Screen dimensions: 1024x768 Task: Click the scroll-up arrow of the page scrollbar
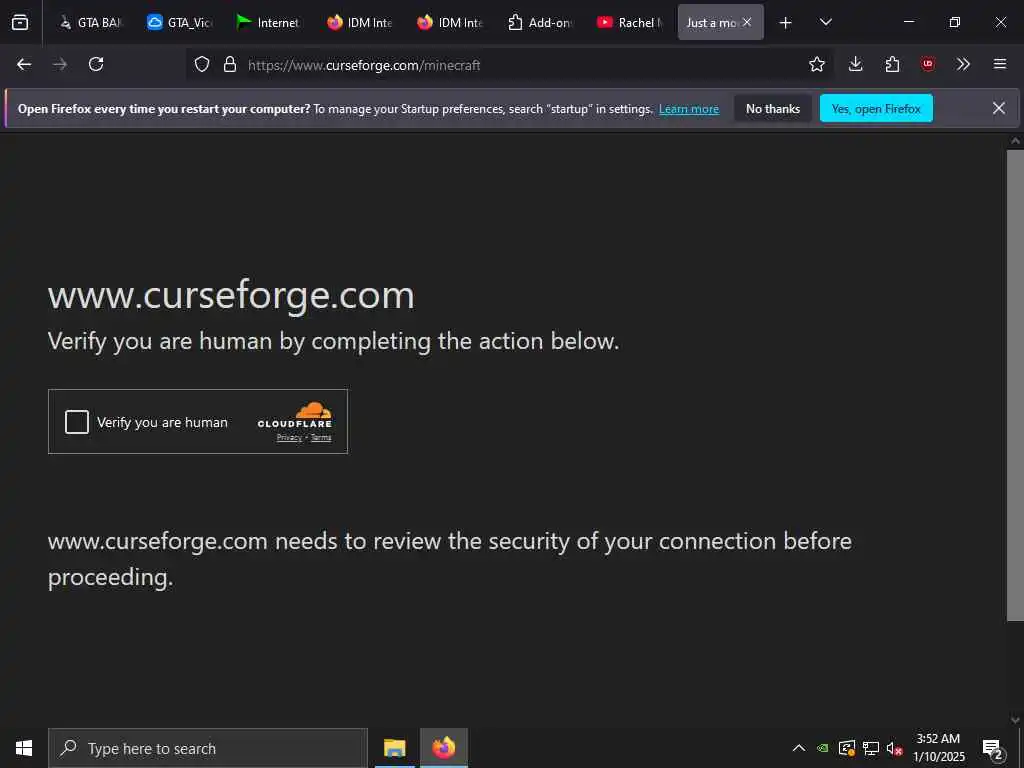[1015, 140]
